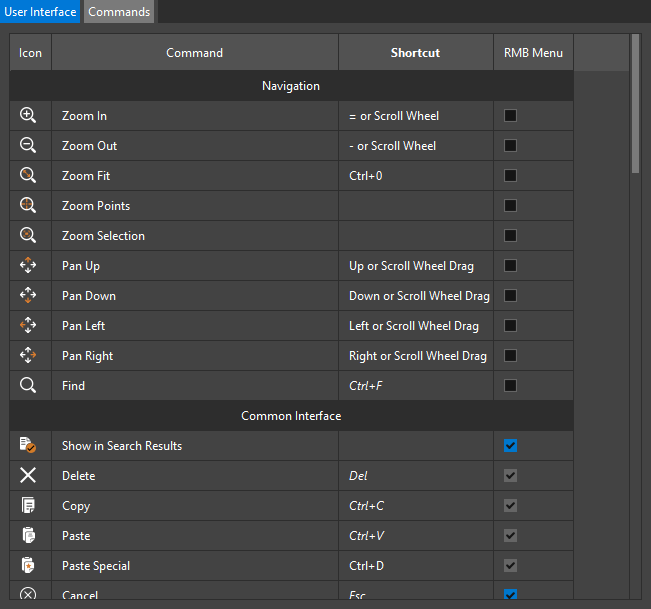The width and height of the screenshot is (651, 609).
Task: Click the Copy icon
Action: (x=28, y=505)
